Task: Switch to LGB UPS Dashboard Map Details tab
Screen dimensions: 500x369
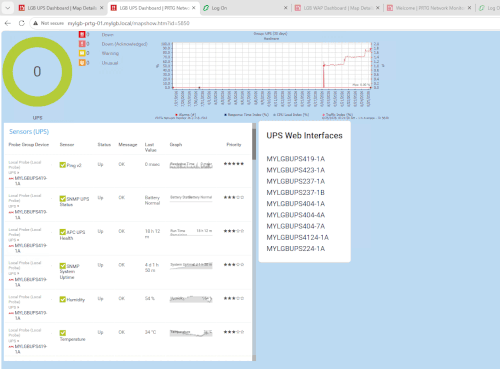Action: (61, 8)
